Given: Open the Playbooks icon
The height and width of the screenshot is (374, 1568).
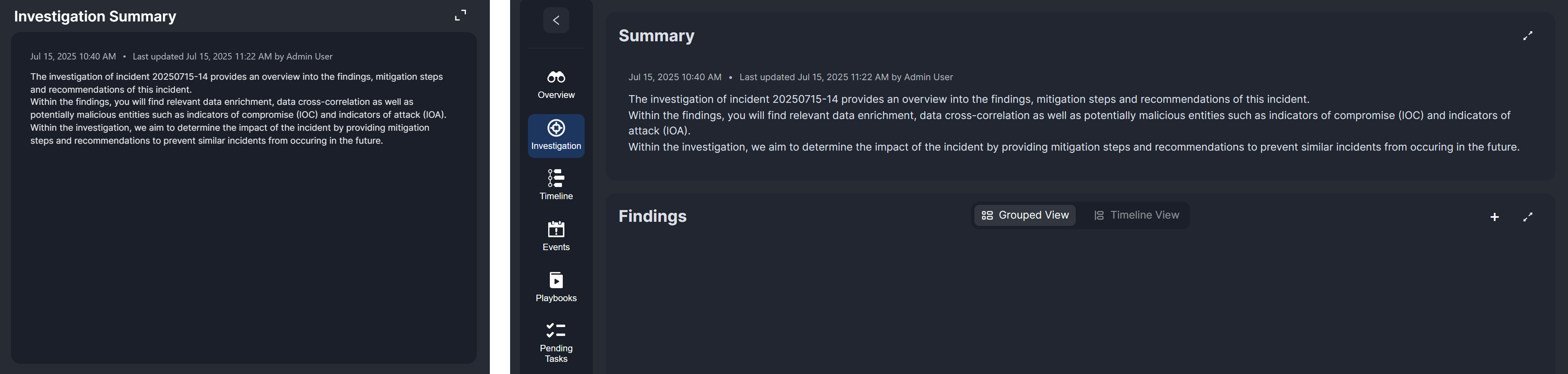Looking at the screenshot, I should tap(556, 280).
